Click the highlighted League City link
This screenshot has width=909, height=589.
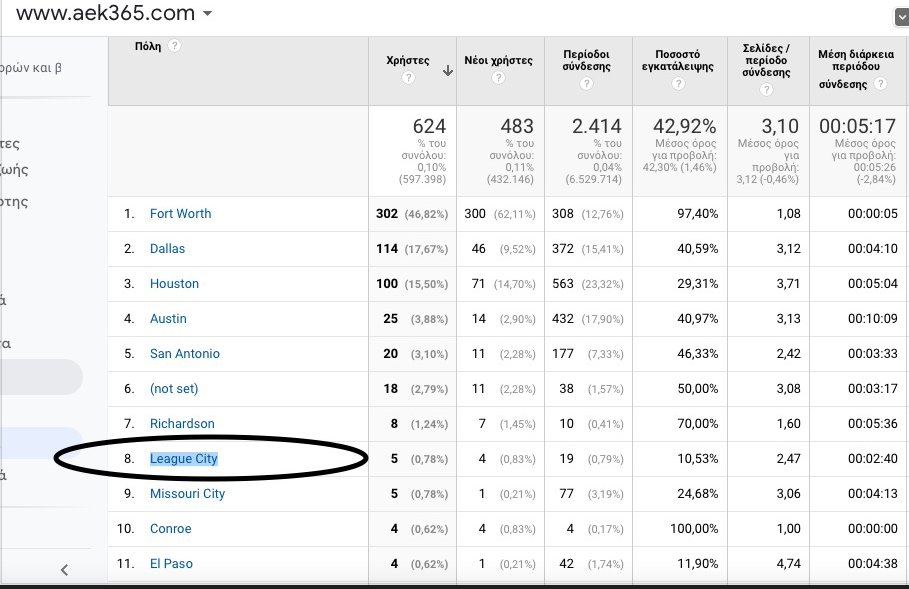[x=183, y=458]
